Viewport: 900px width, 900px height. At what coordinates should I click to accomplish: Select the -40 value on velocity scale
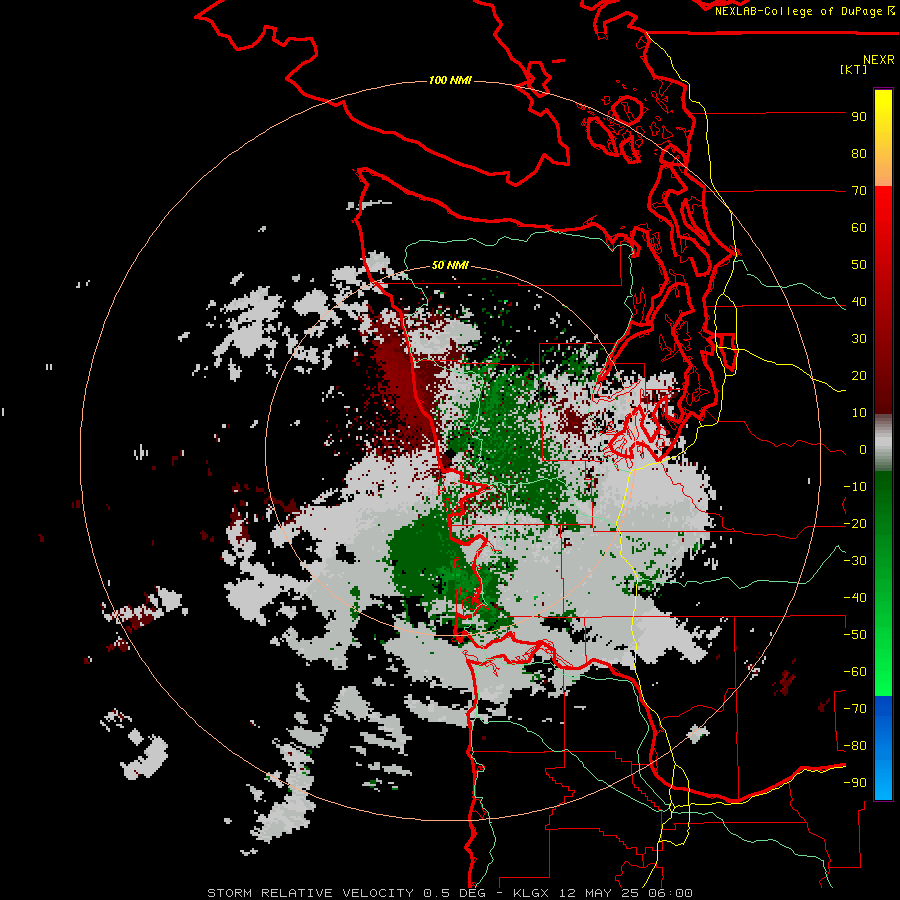[855, 598]
